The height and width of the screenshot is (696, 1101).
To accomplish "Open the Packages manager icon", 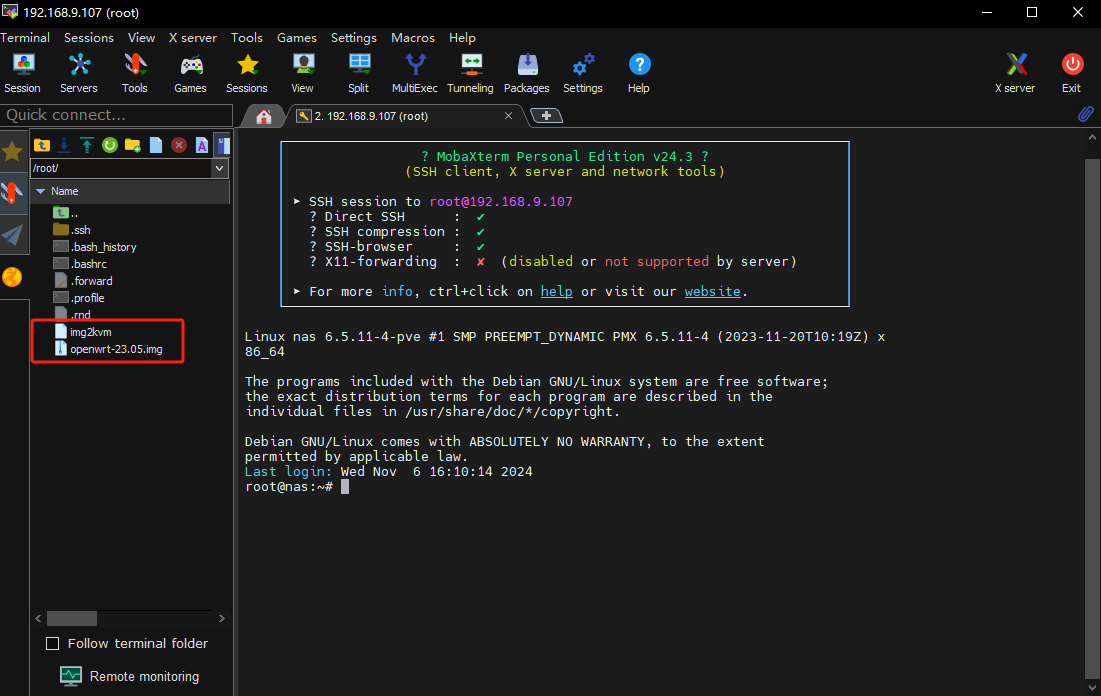I will pos(526,73).
